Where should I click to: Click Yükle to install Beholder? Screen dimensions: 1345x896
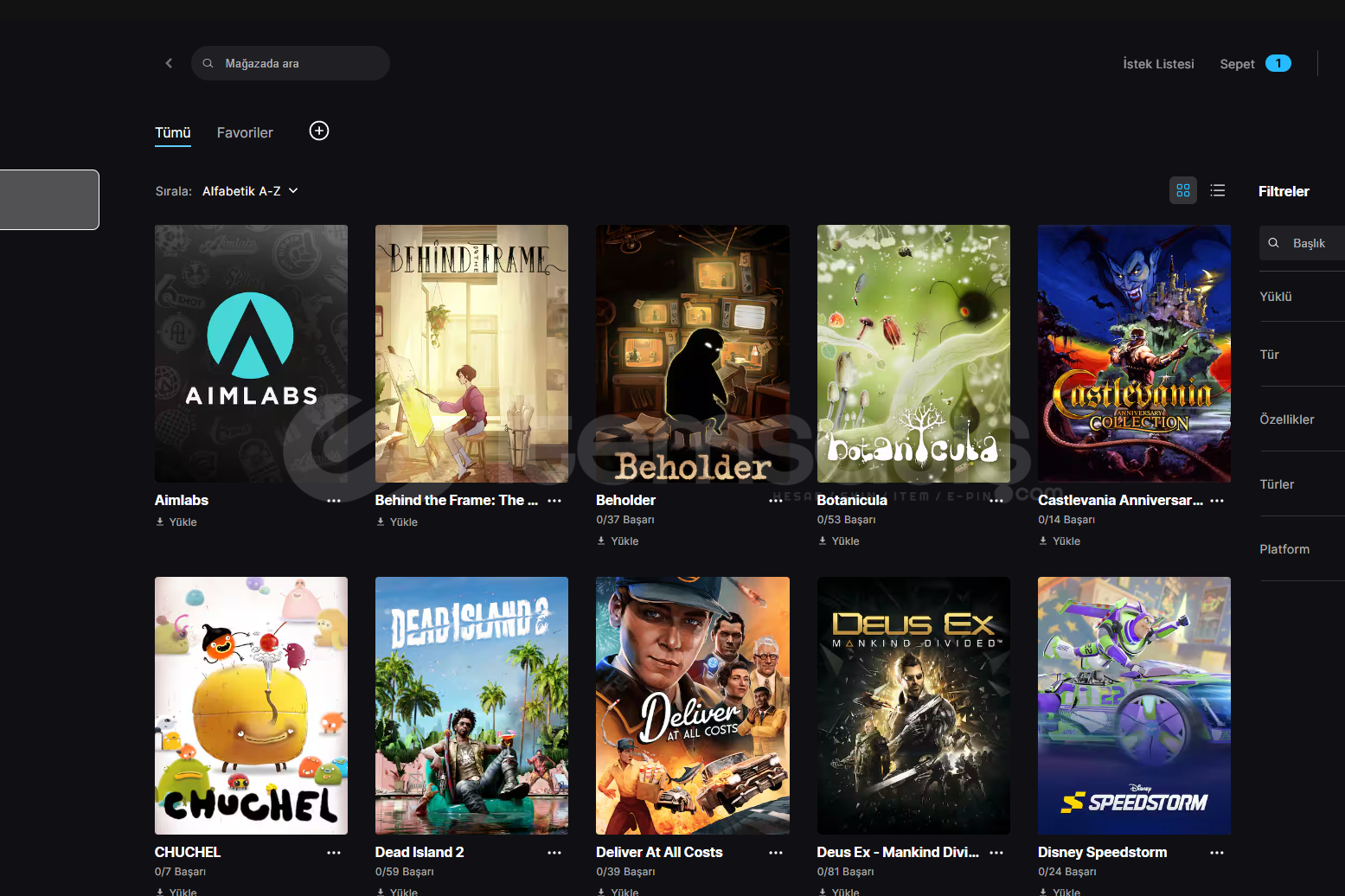coord(618,541)
